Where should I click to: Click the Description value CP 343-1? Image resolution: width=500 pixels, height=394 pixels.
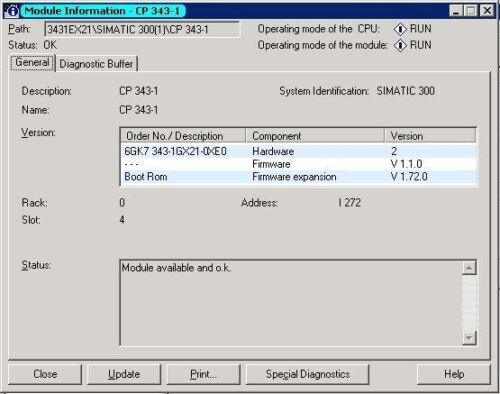point(139,91)
